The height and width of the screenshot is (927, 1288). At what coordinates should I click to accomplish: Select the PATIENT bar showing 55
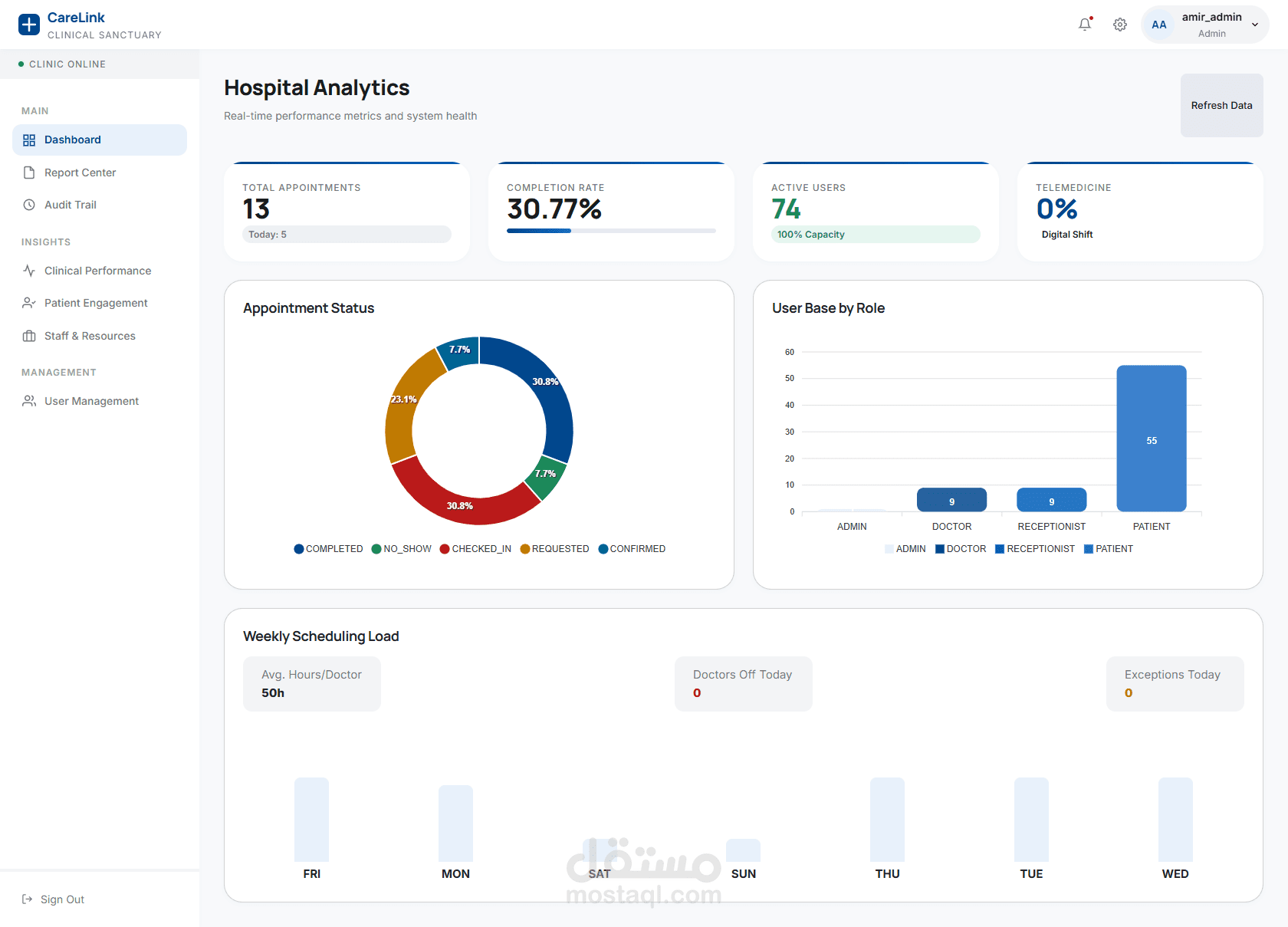(x=1152, y=439)
